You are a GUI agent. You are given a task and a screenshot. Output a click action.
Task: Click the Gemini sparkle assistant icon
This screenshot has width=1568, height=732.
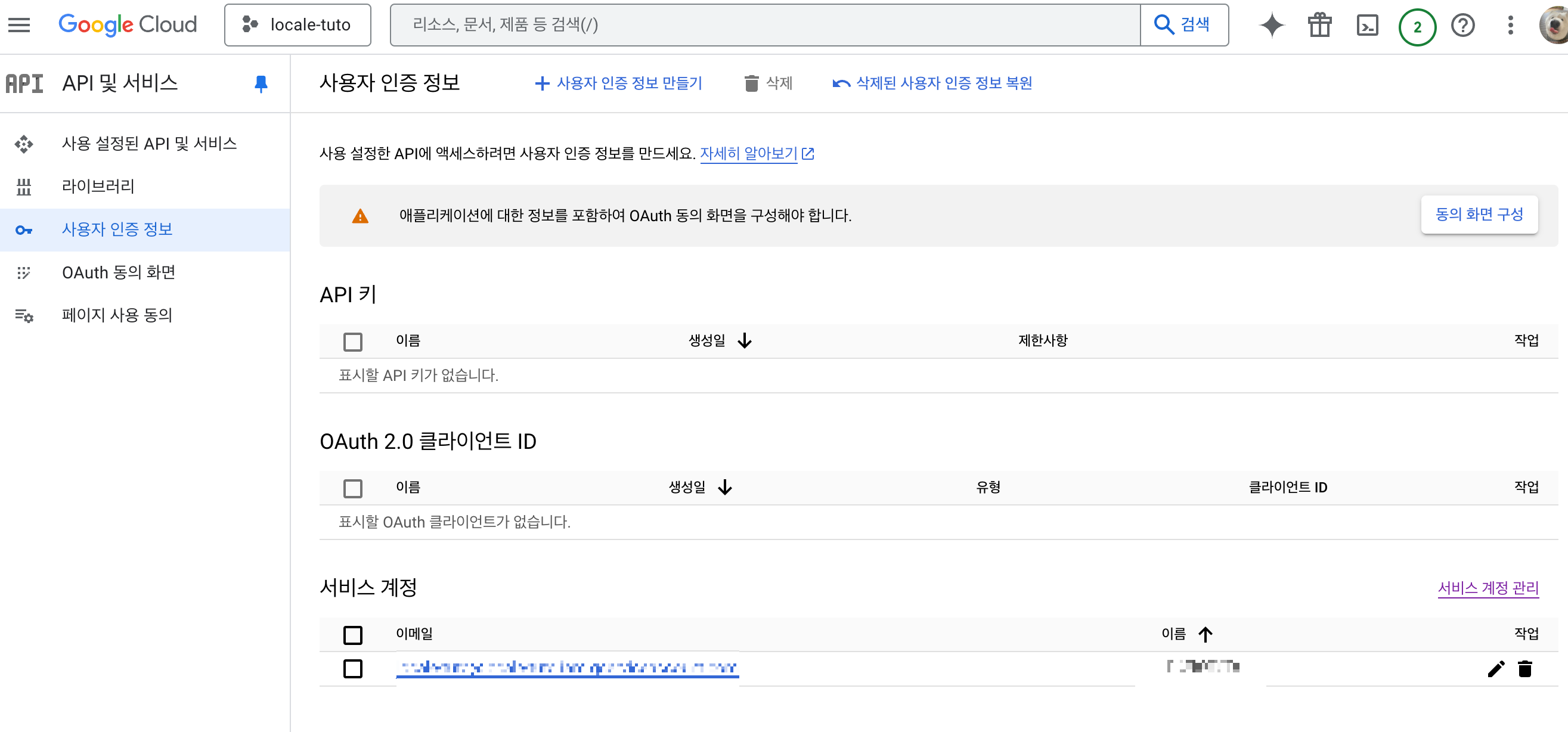pos(1272,26)
